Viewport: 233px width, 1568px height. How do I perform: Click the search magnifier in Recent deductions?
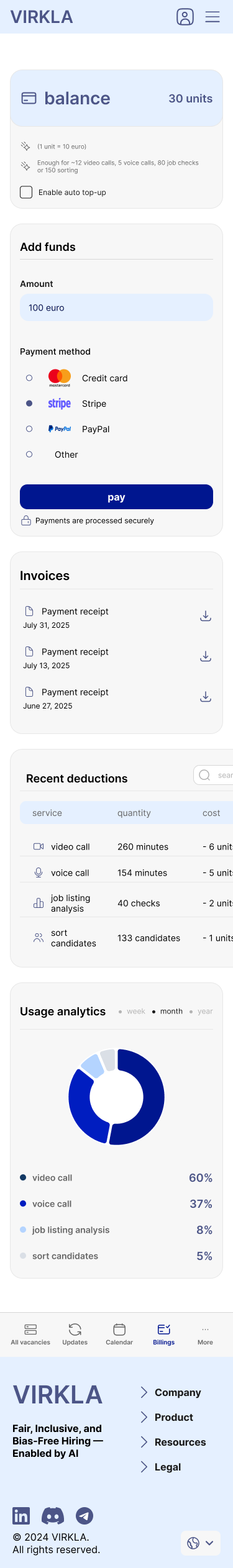point(204,775)
